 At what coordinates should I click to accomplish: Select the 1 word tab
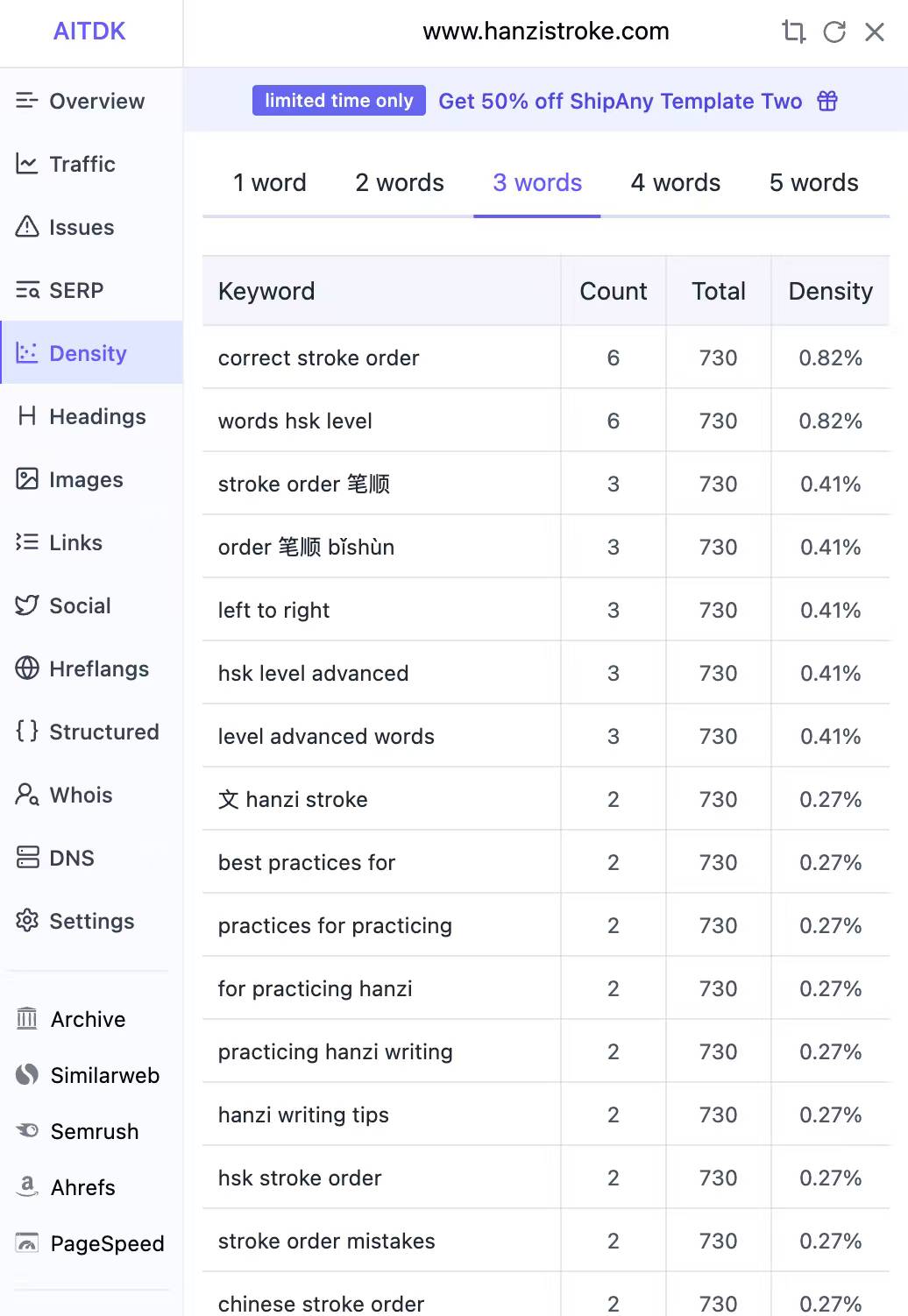(270, 182)
